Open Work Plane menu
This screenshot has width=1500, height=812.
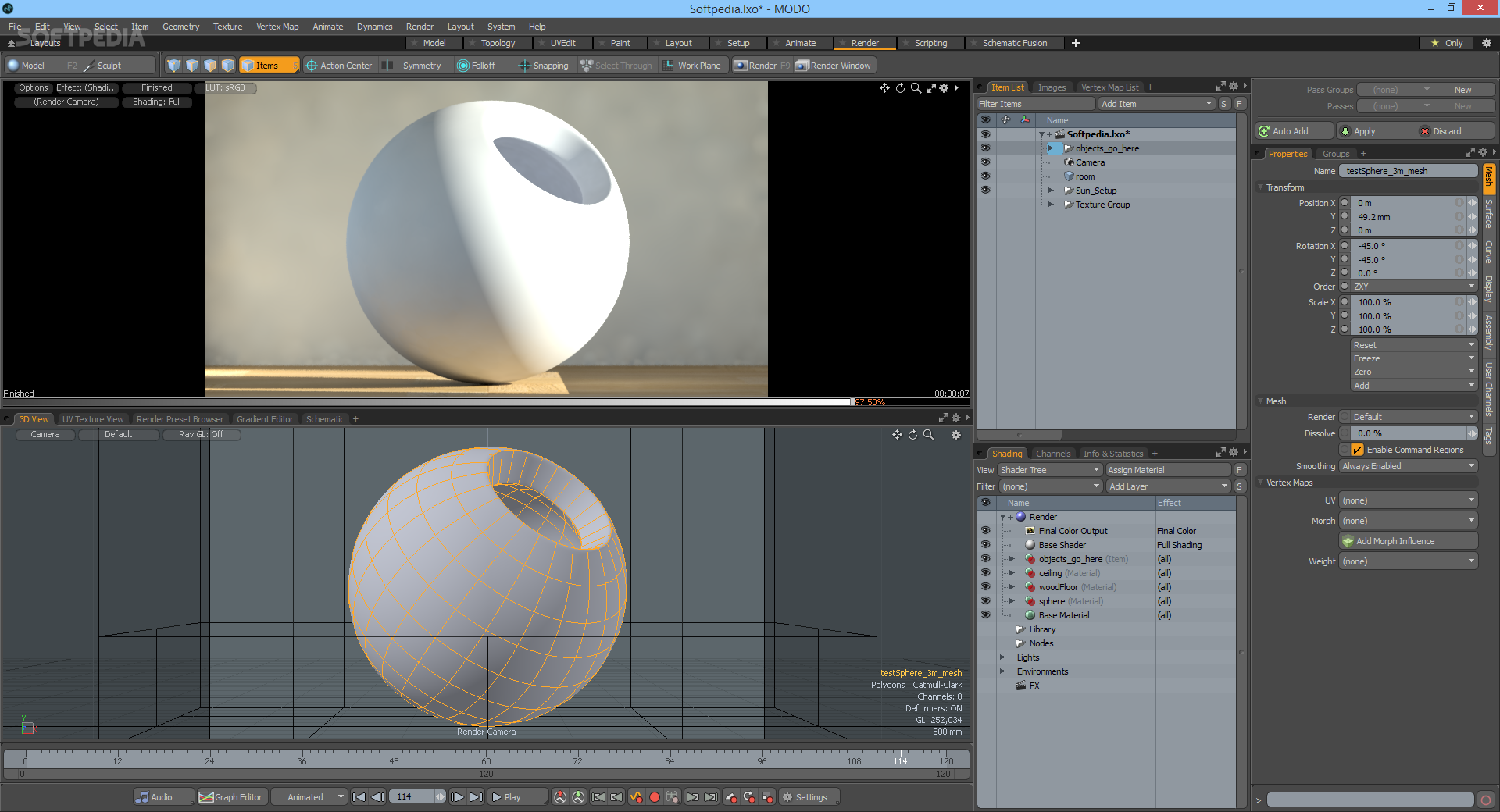tap(692, 66)
